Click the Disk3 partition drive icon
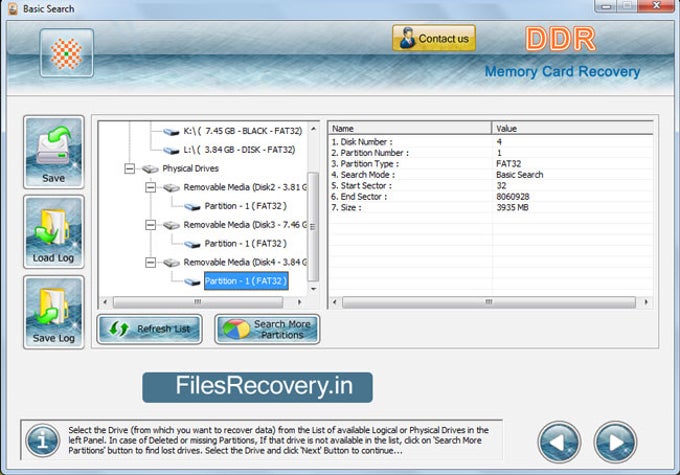680x475 pixels. (x=192, y=244)
